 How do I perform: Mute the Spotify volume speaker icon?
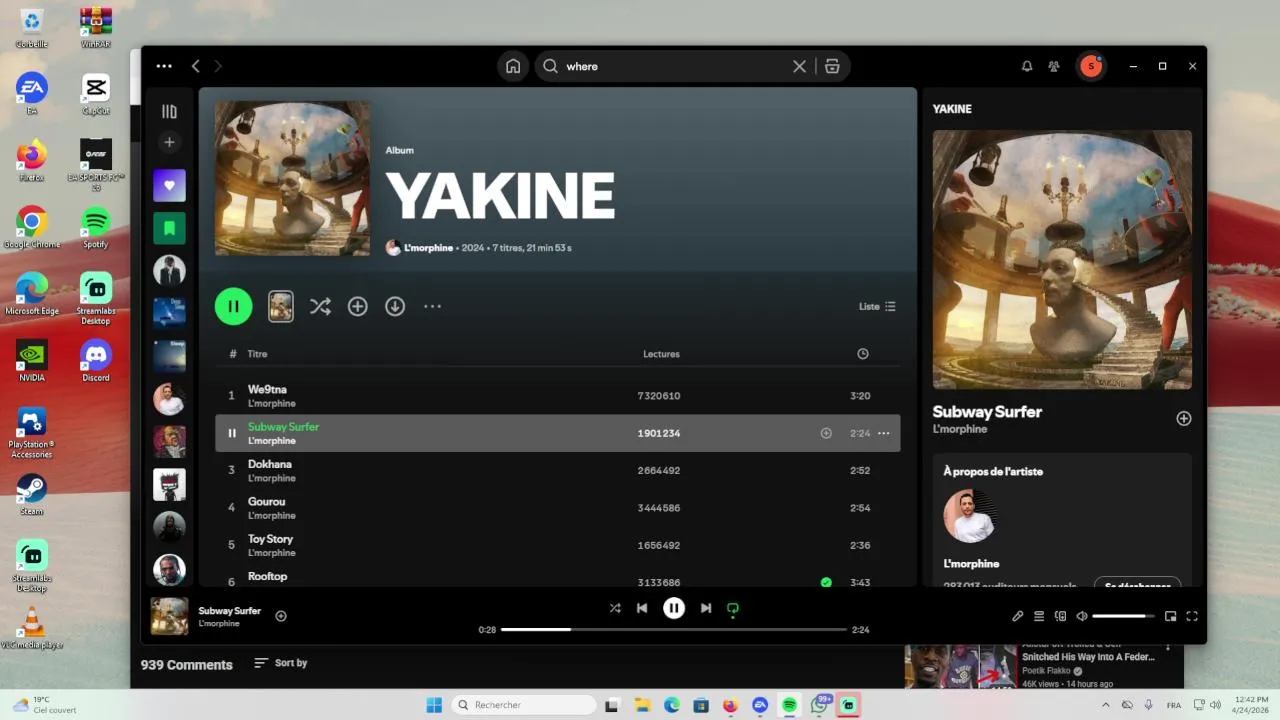click(1082, 616)
